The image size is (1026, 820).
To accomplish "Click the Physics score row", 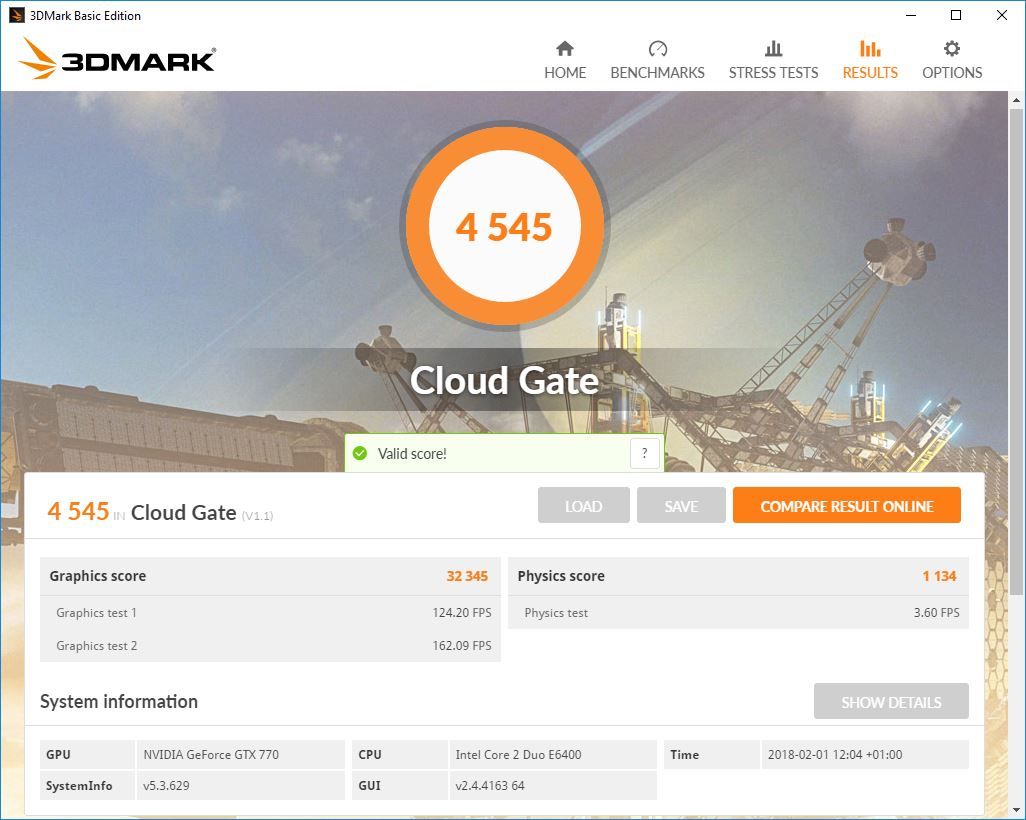I will click(x=738, y=576).
